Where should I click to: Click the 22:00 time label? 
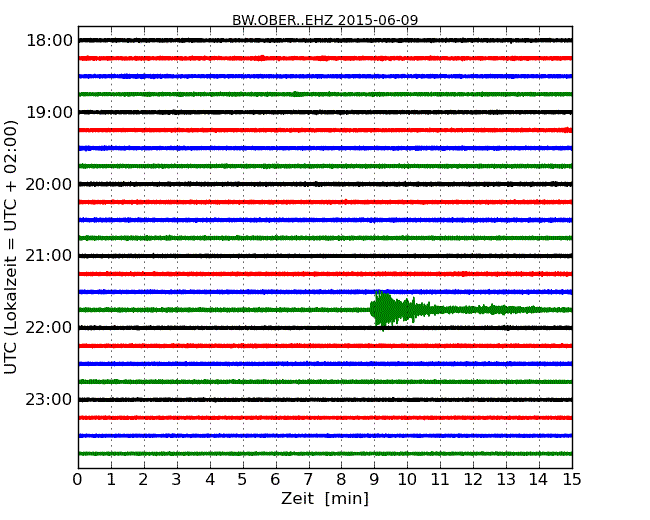[49, 328]
